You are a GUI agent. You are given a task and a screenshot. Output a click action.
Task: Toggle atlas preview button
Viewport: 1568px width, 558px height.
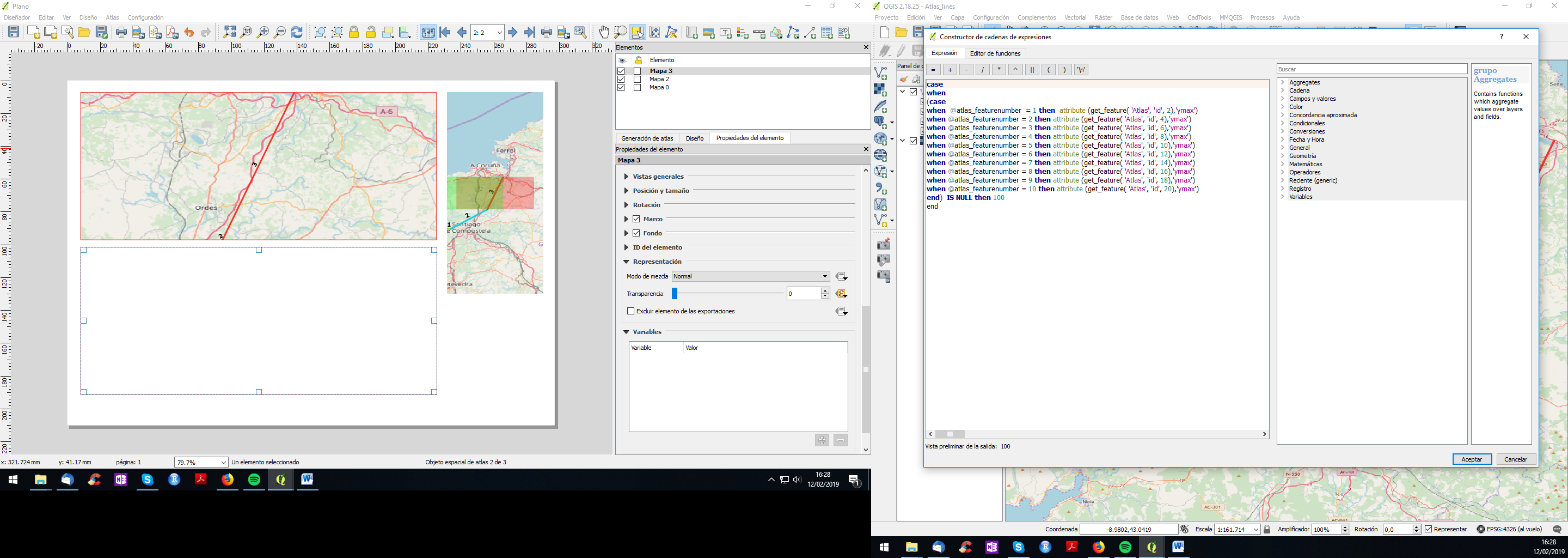tap(428, 32)
